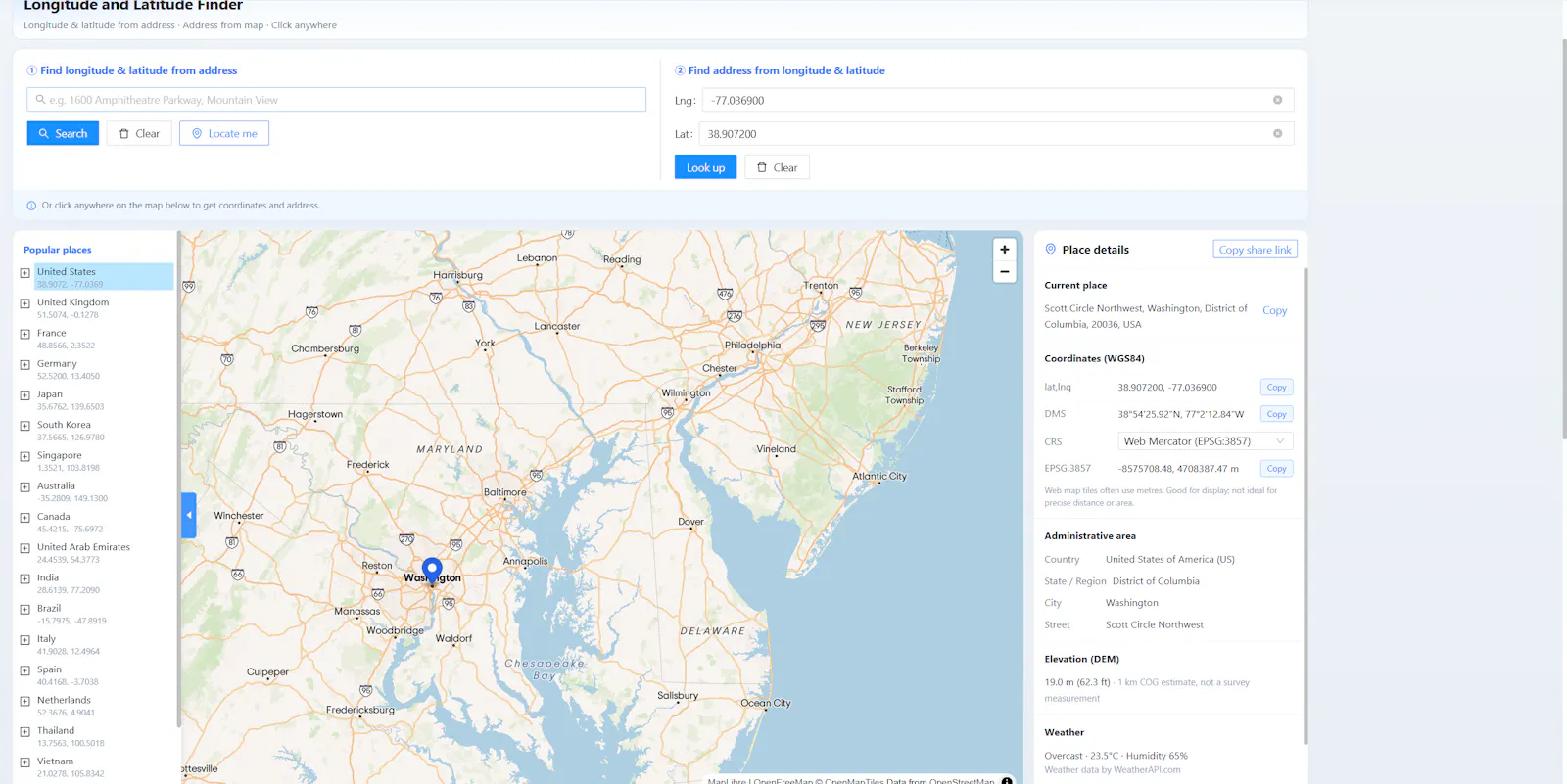The width and height of the screenshot is (1567, 784).
Task: Click the Locate me button
Action: tap(224, 133)
